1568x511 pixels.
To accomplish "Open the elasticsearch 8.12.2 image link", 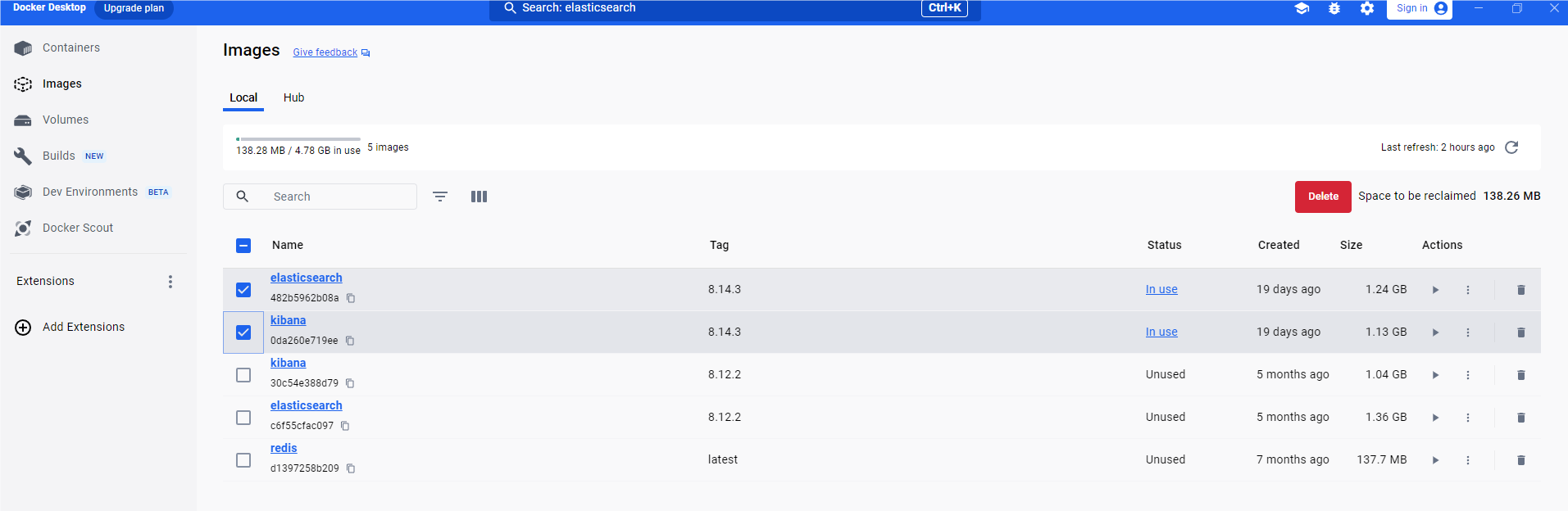I will point(307,405).
